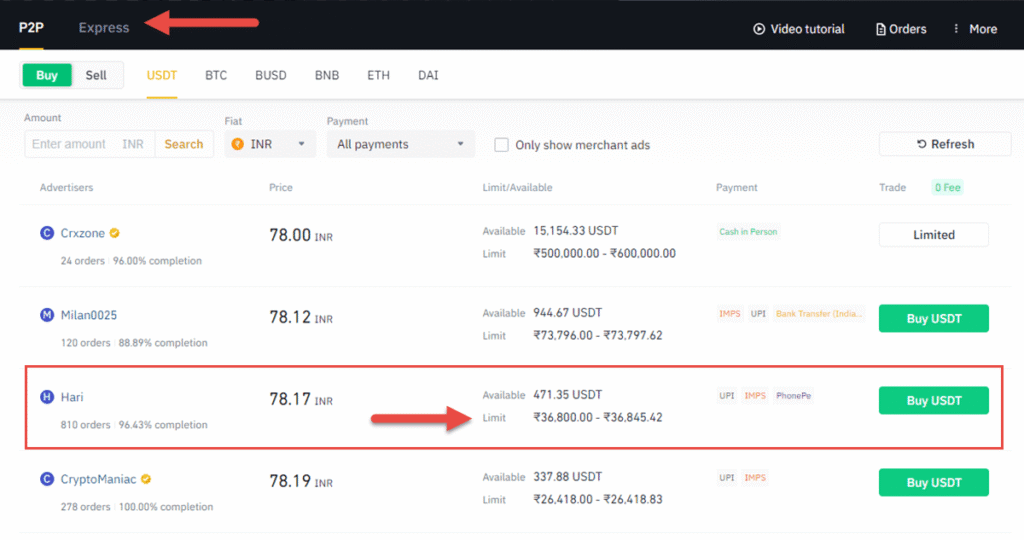Click Hari's advertiser avatar icon
This screenshot has width=1024, height=540.
tap(47, 397)
